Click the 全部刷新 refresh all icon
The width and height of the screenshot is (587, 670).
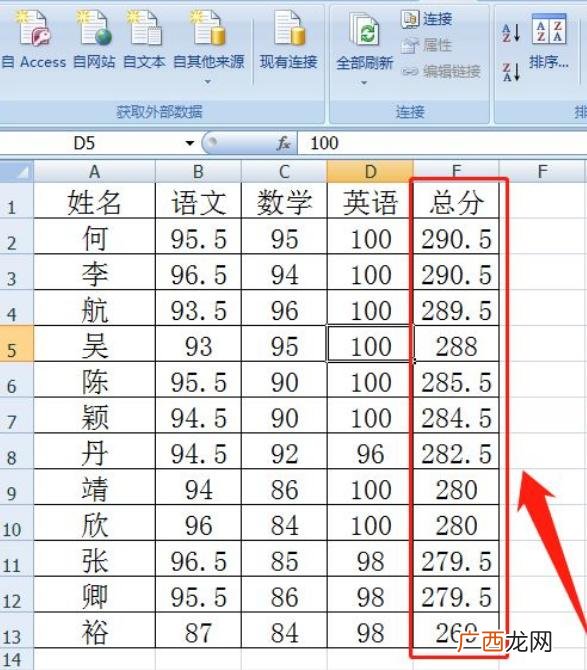coord(364,30)
